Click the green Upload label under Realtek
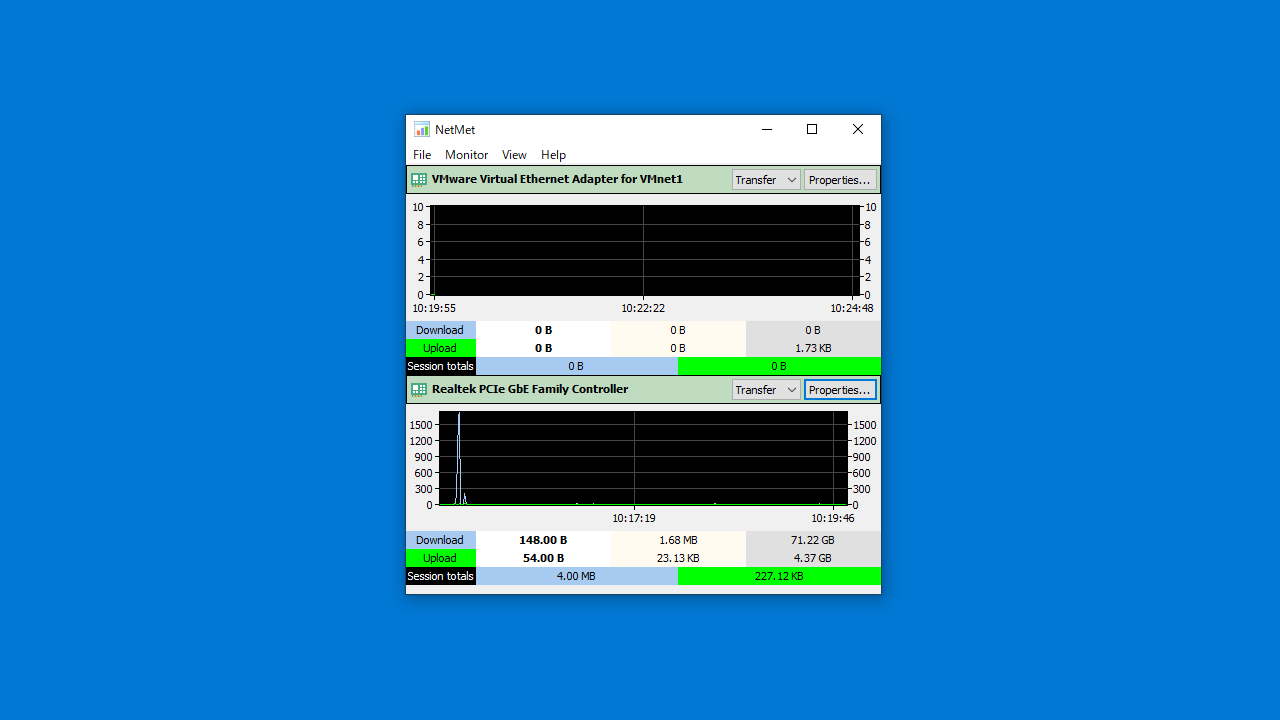 (x=440, y=558)
